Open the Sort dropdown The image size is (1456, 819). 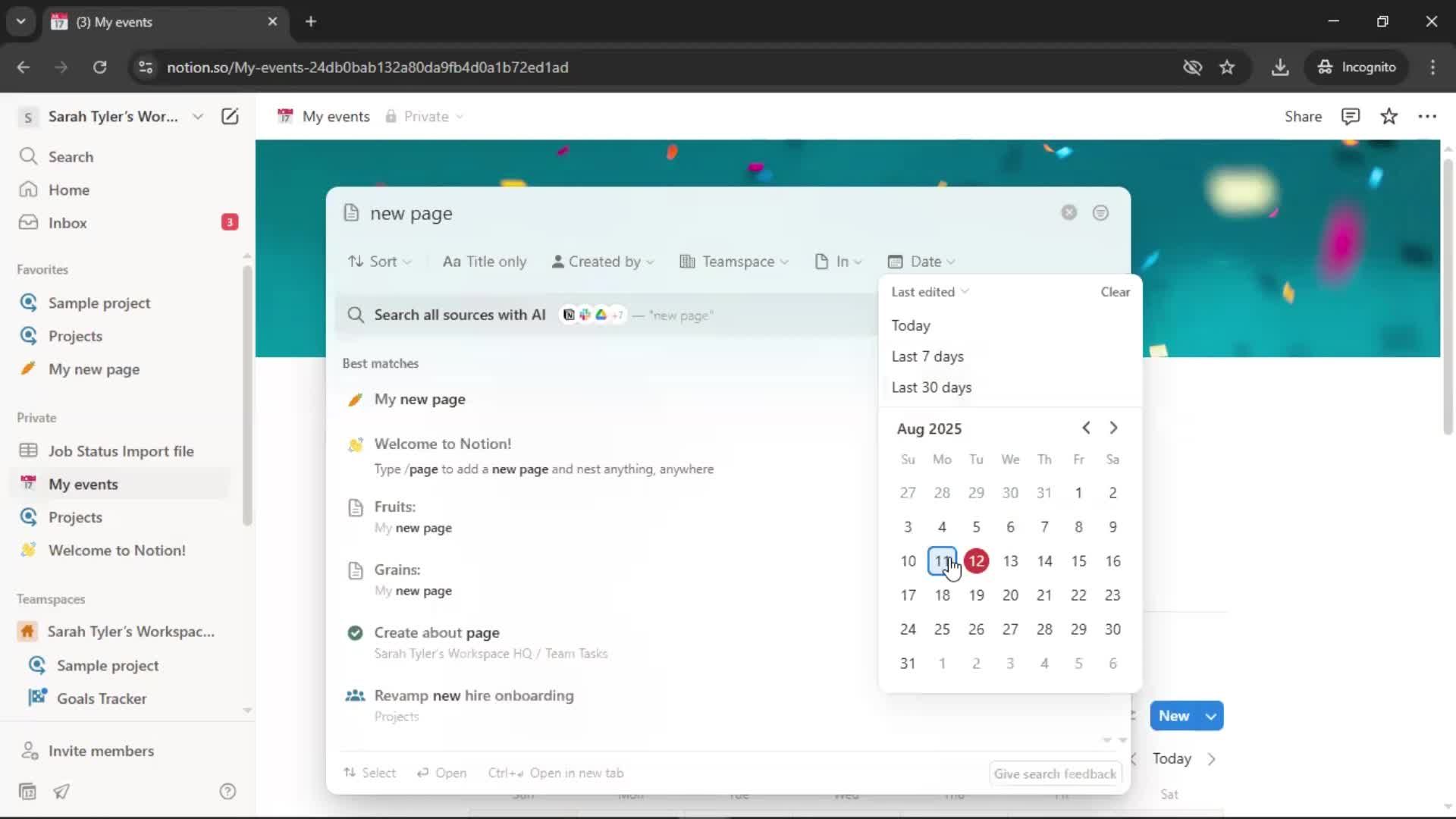click(379, 262)
